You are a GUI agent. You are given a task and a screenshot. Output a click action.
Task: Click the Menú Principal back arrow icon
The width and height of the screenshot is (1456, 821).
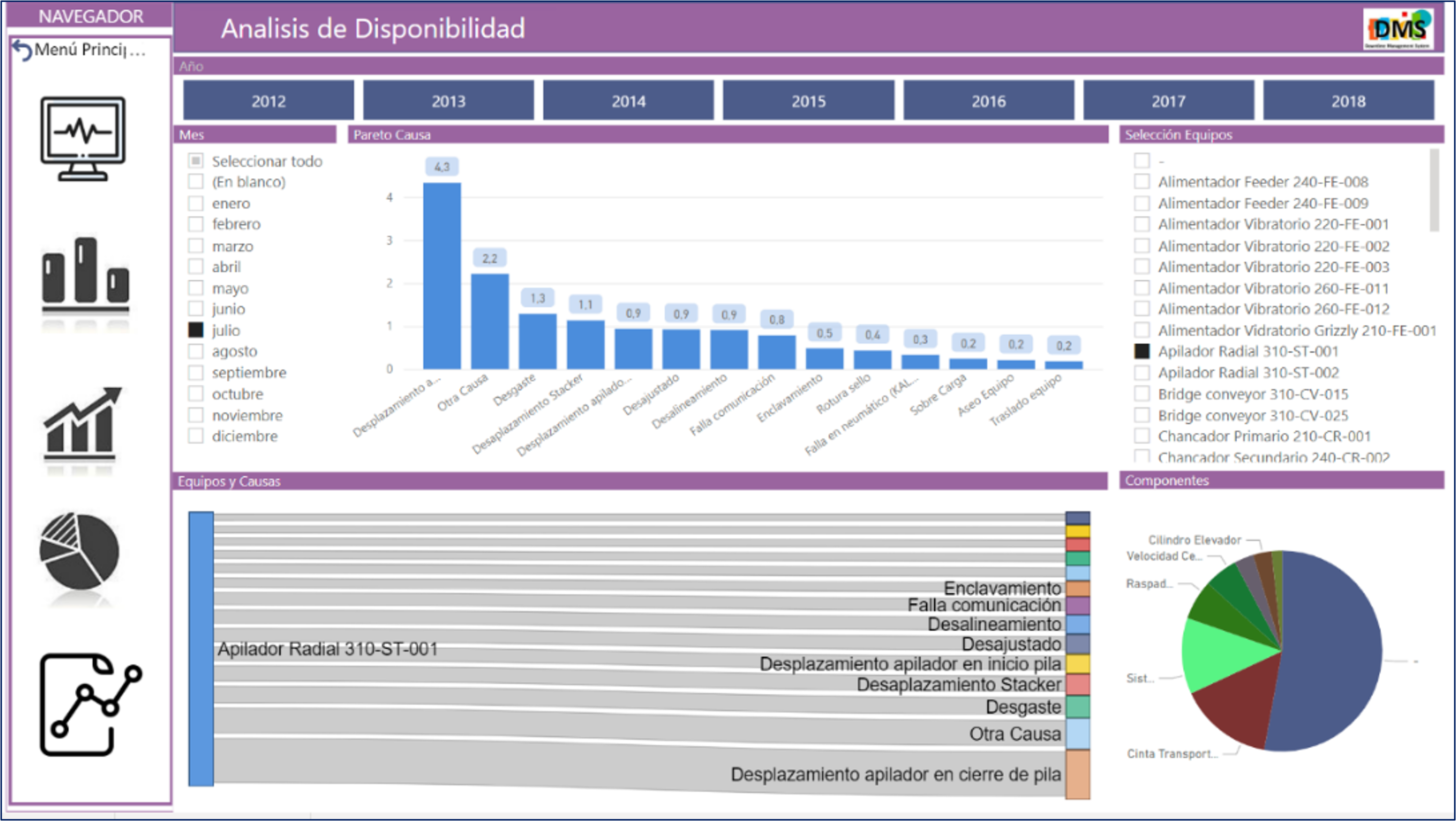(x=23, y=51)
